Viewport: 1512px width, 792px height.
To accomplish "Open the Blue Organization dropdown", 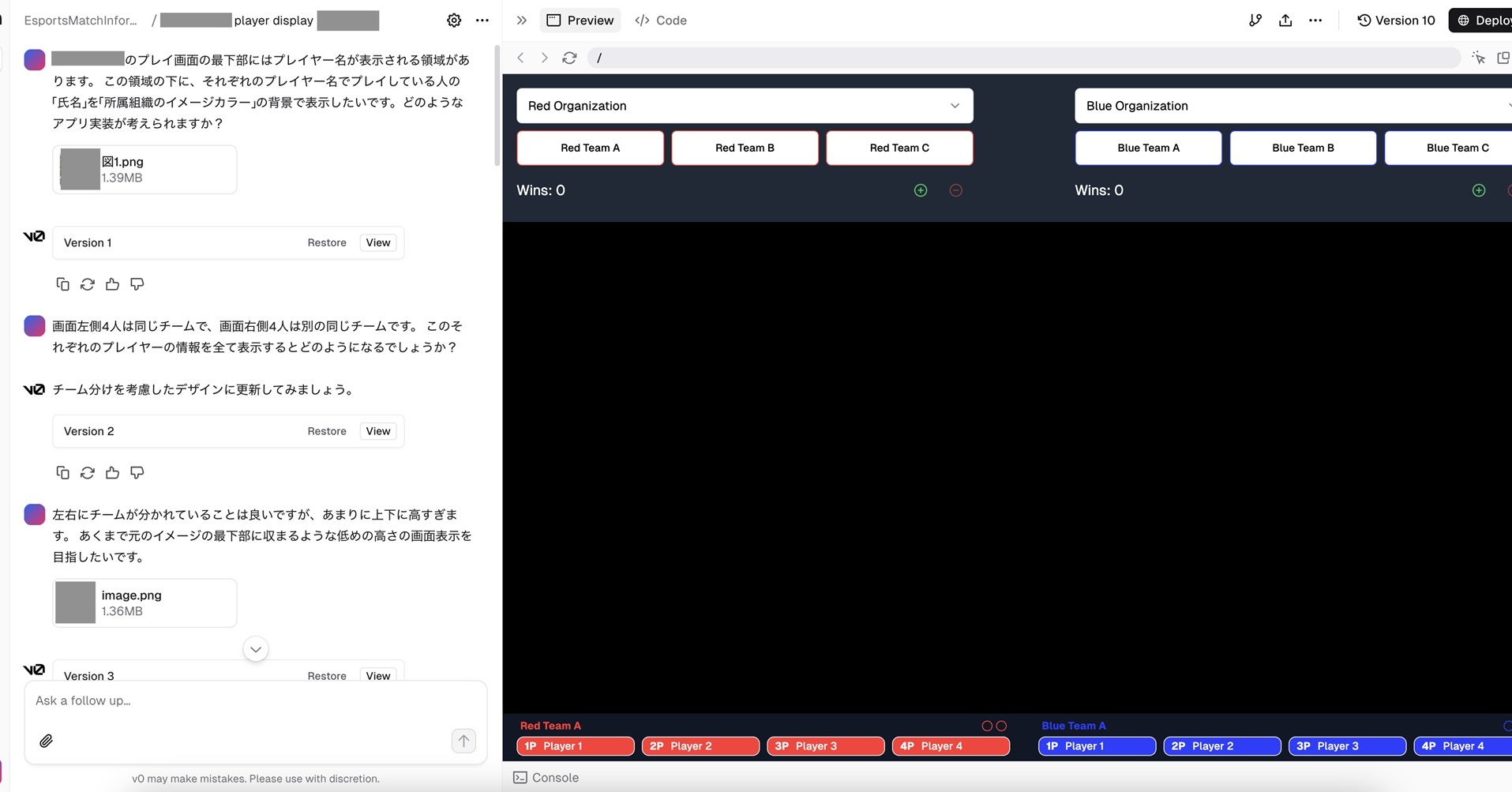I will [1293, 106].
